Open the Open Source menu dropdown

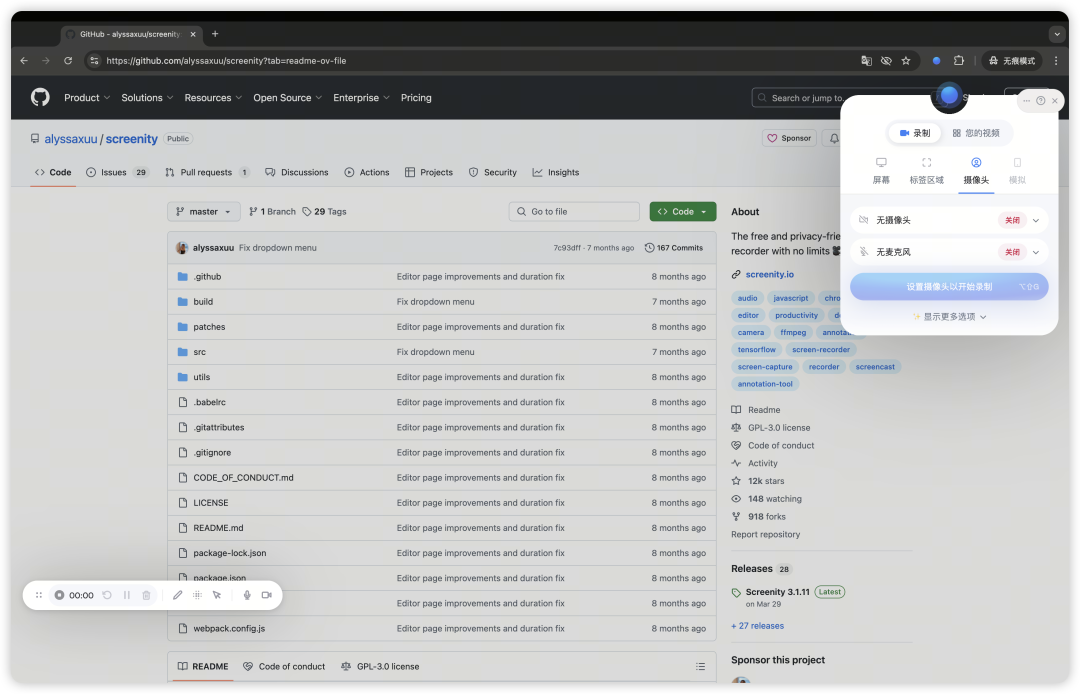click(287, 98)
